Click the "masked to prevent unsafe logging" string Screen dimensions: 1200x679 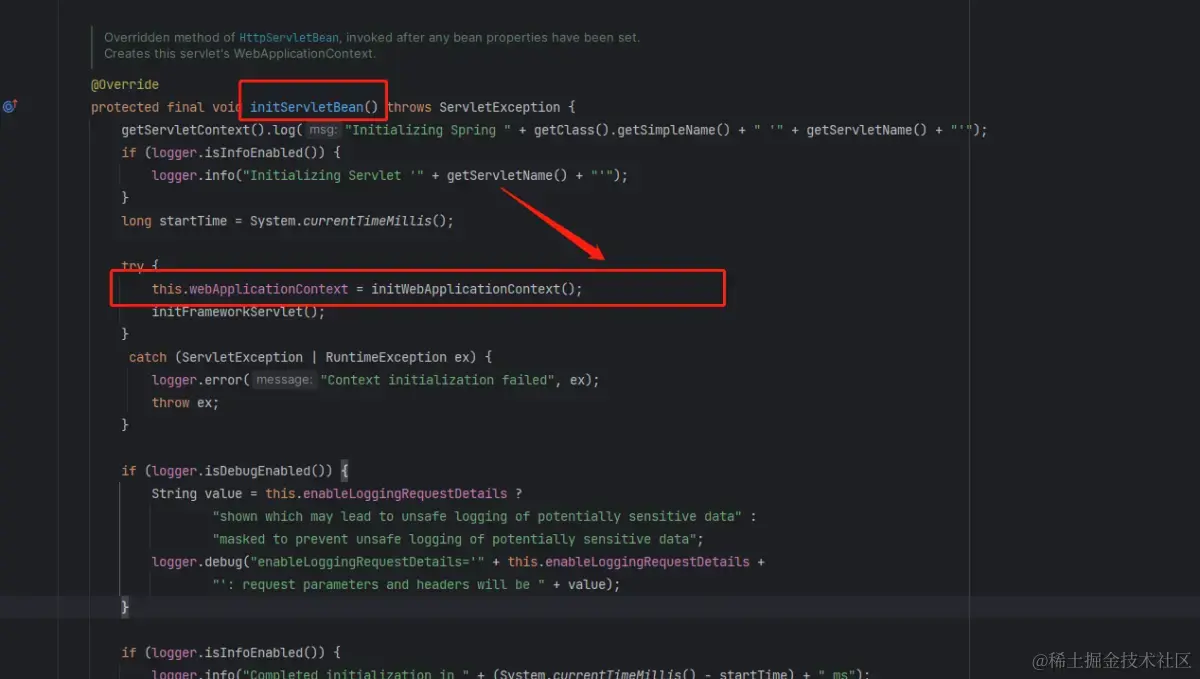point(454,539)
